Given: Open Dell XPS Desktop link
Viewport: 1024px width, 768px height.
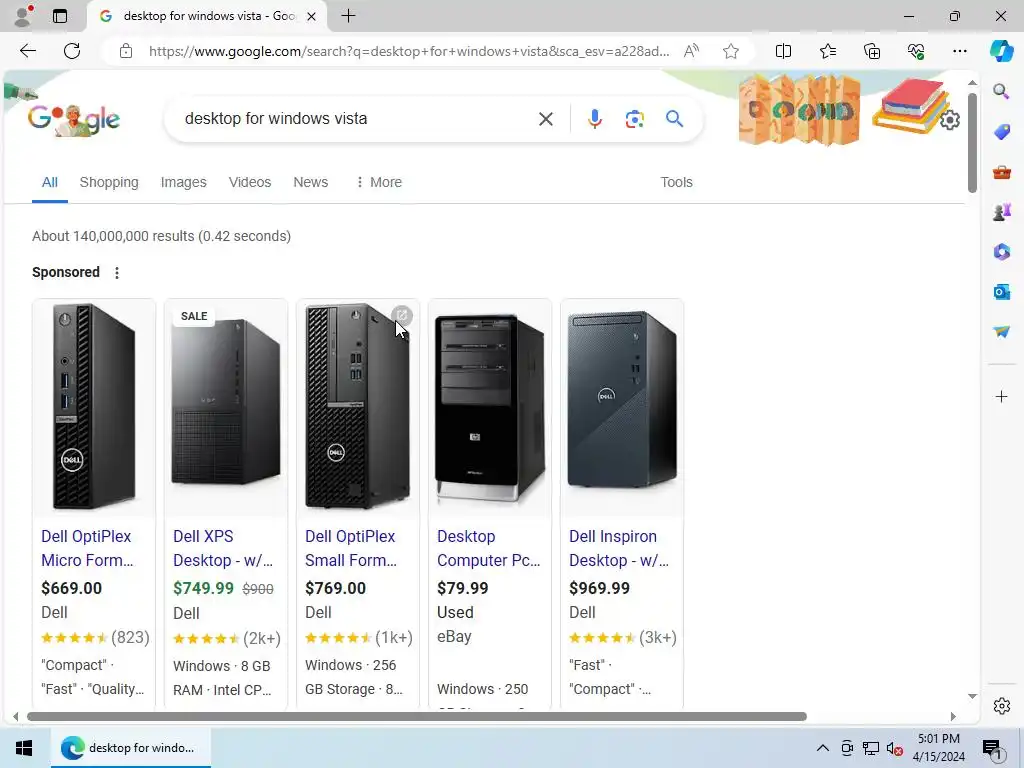Looking at the screenshot, I should coord(223,548).
